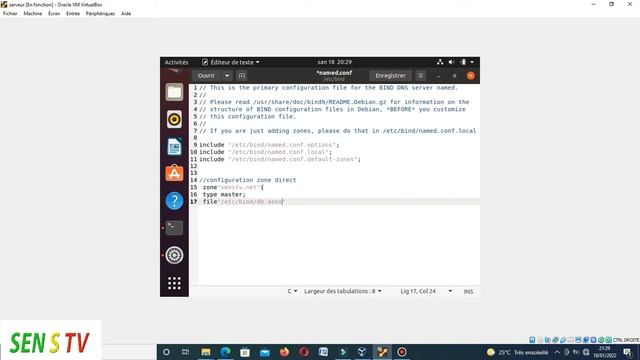Screen dimensions: 640x360
Task: Place cursor on line 17 file path text
Action: [x=251, y=202]
